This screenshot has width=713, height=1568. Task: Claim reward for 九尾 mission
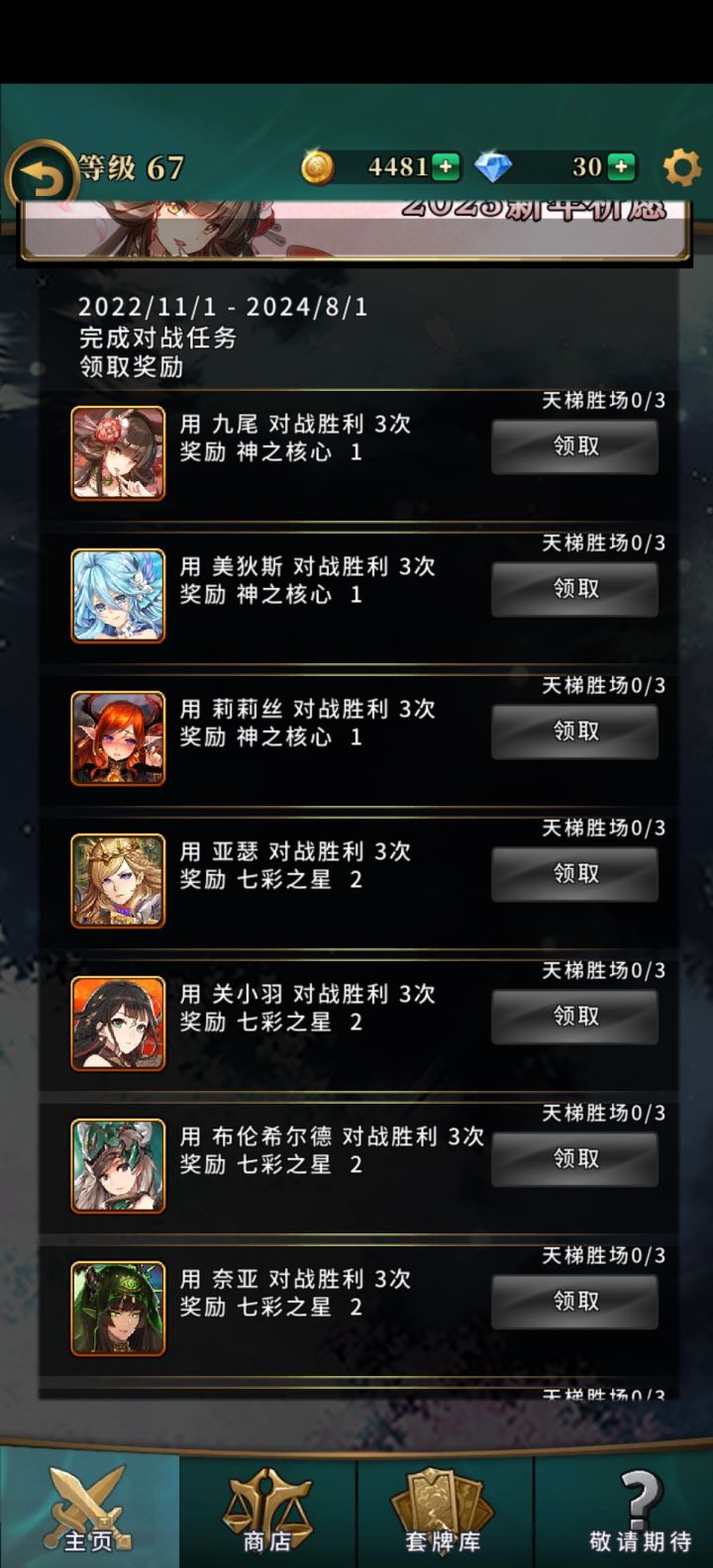pos(575,446)
